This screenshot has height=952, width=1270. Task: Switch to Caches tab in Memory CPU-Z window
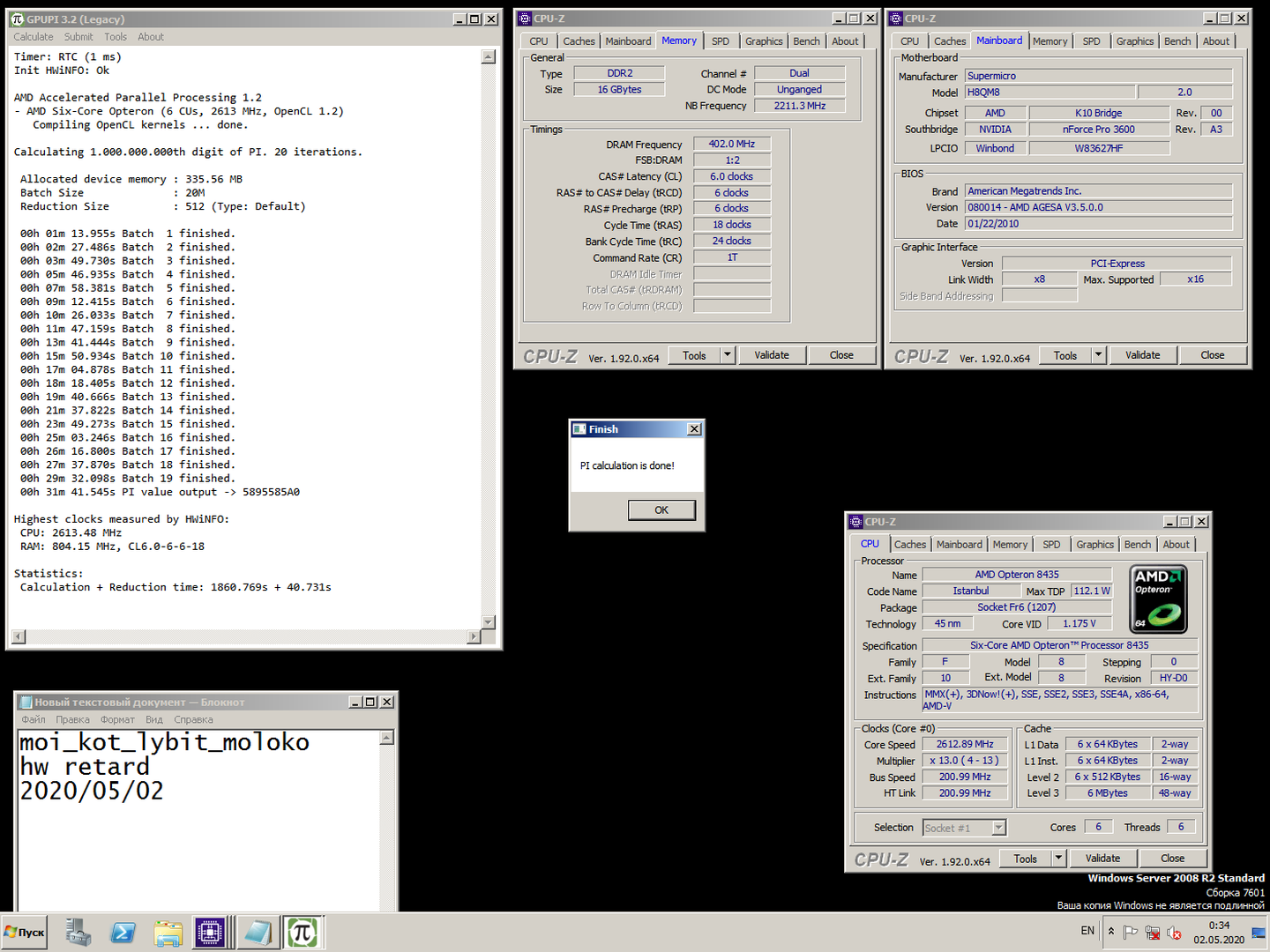[579, 41]
